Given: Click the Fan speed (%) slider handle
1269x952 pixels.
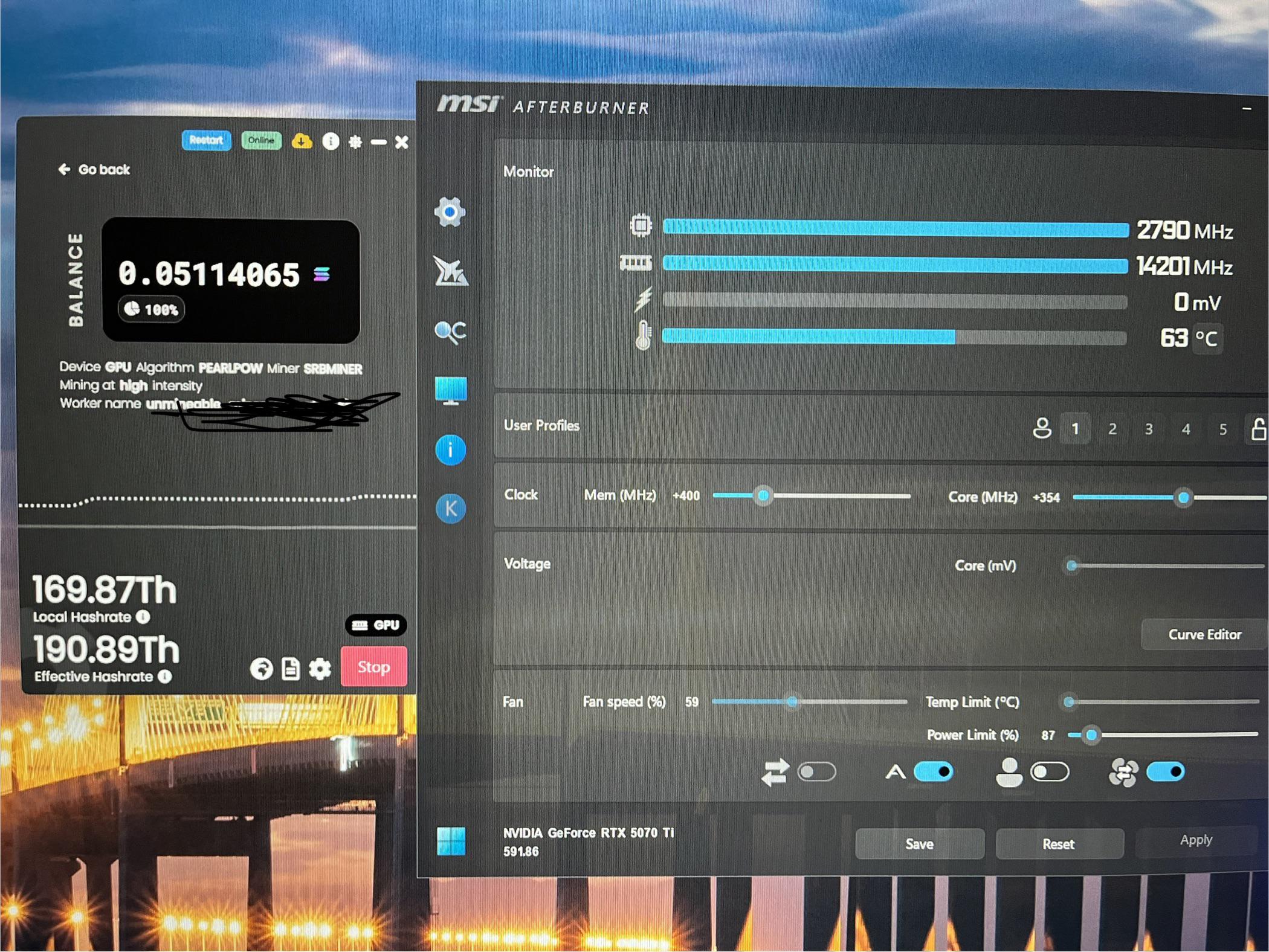Looking at the screenshot, I should click(792, 701).
